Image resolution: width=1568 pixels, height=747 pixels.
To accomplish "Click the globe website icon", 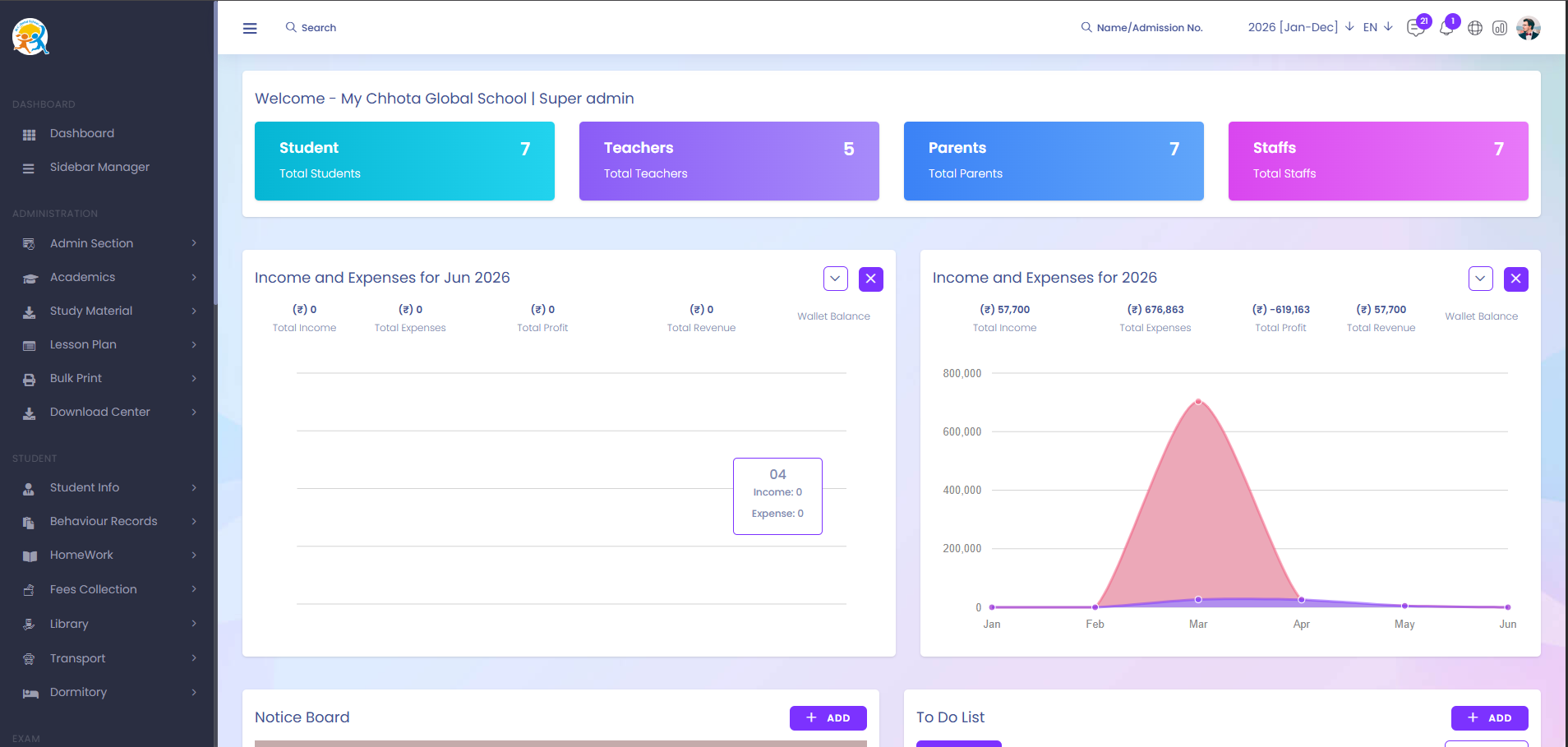I will click(1475, 28).
